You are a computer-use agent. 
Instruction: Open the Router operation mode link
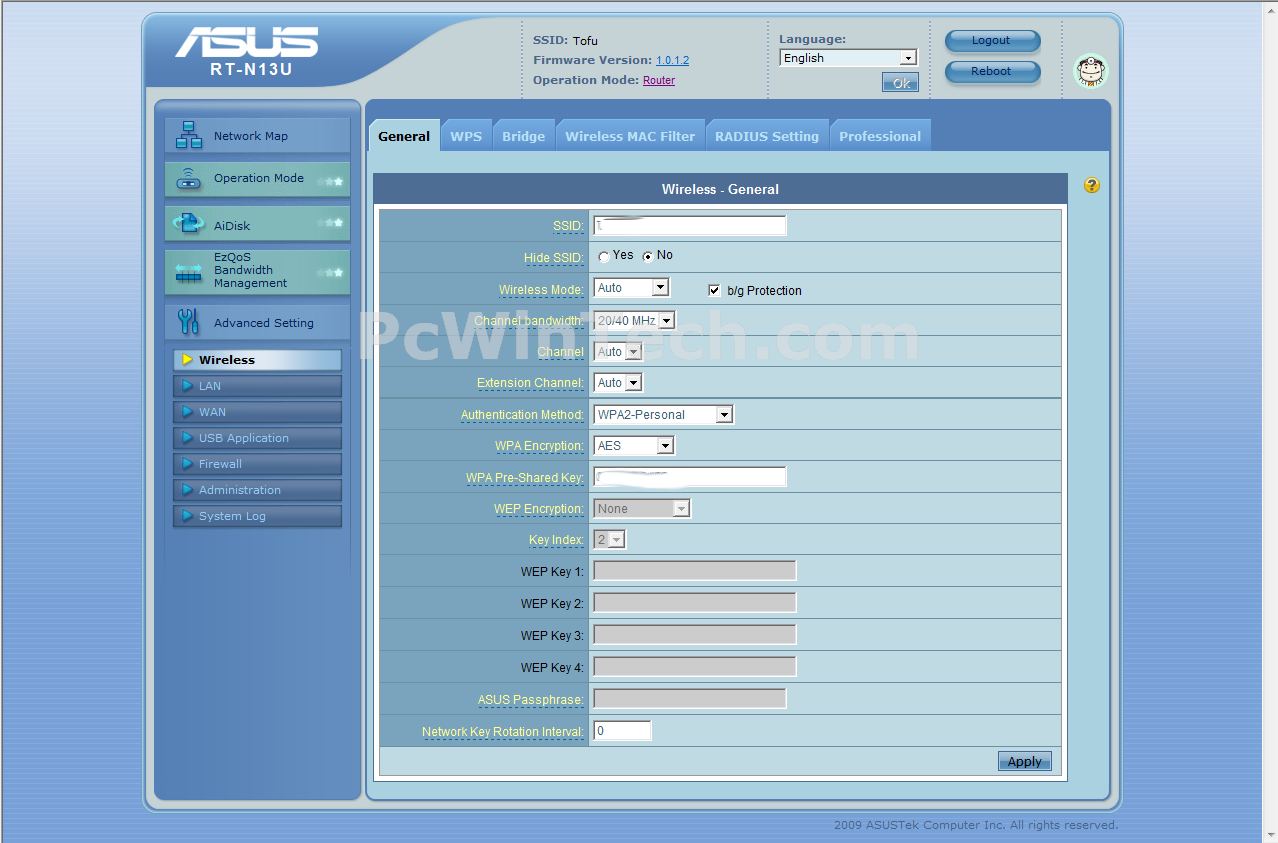659,80
